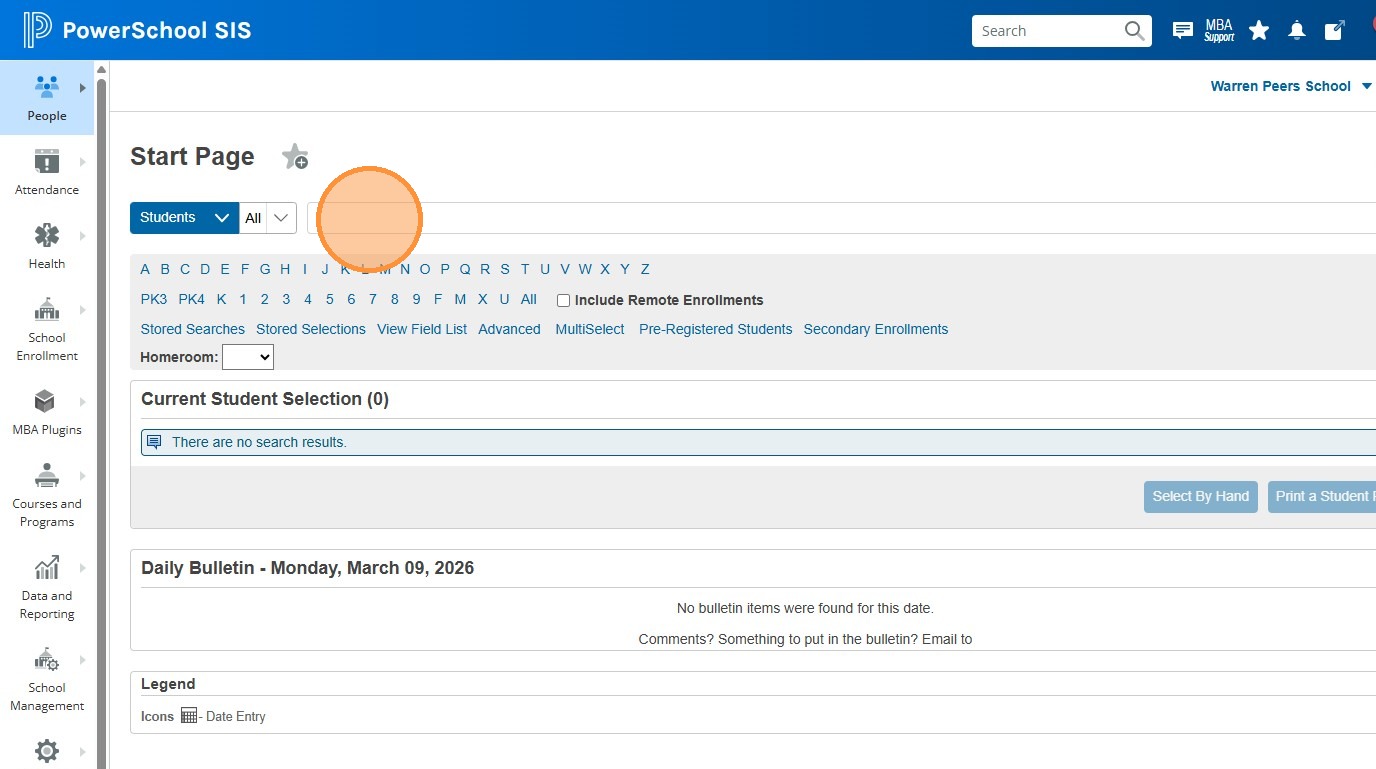
Task: View notifications via the bell icon
Action: 1297,31
